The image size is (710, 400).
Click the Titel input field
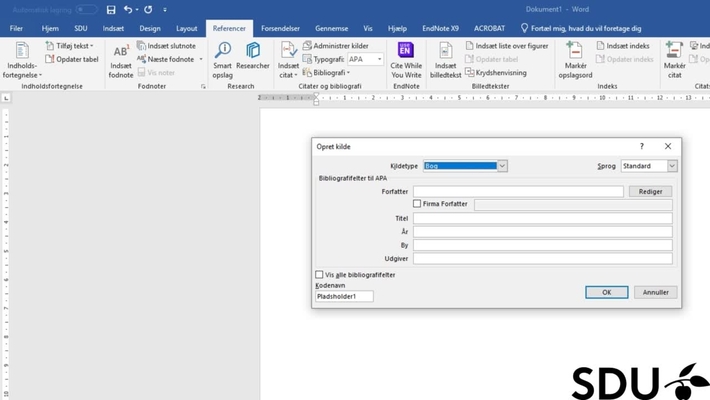(x=542, y=218)
